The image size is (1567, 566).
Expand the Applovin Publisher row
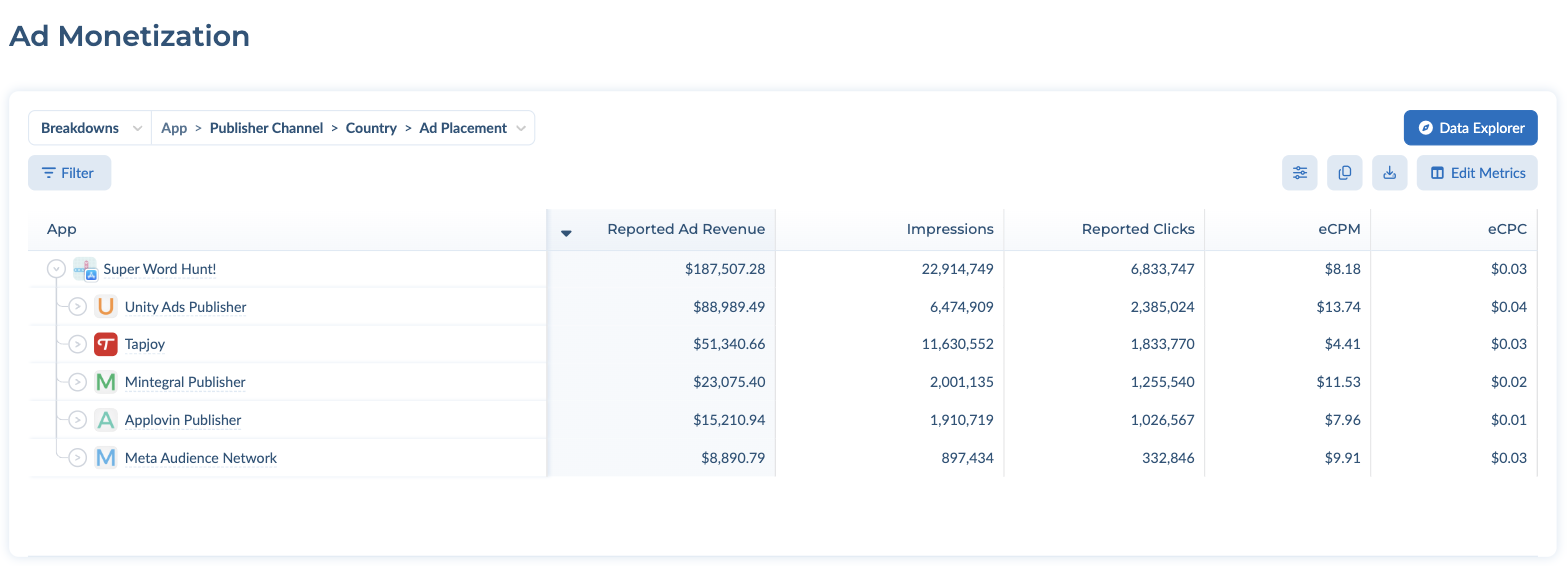(x=78, y=420)
